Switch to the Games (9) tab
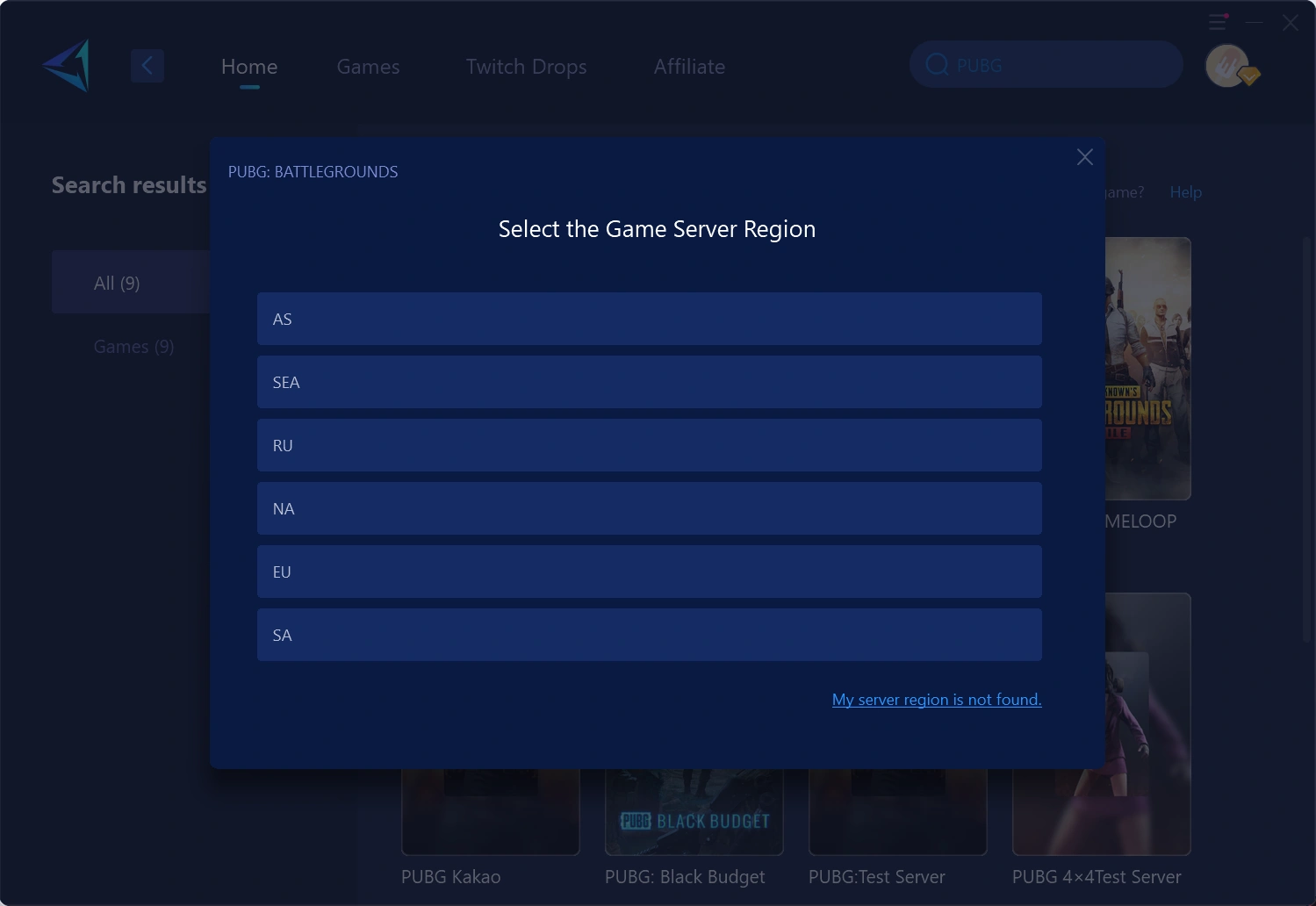Image resolution: width=1316 pixels, height=906 pixels. pyautogui.click(x=133, y=346)
